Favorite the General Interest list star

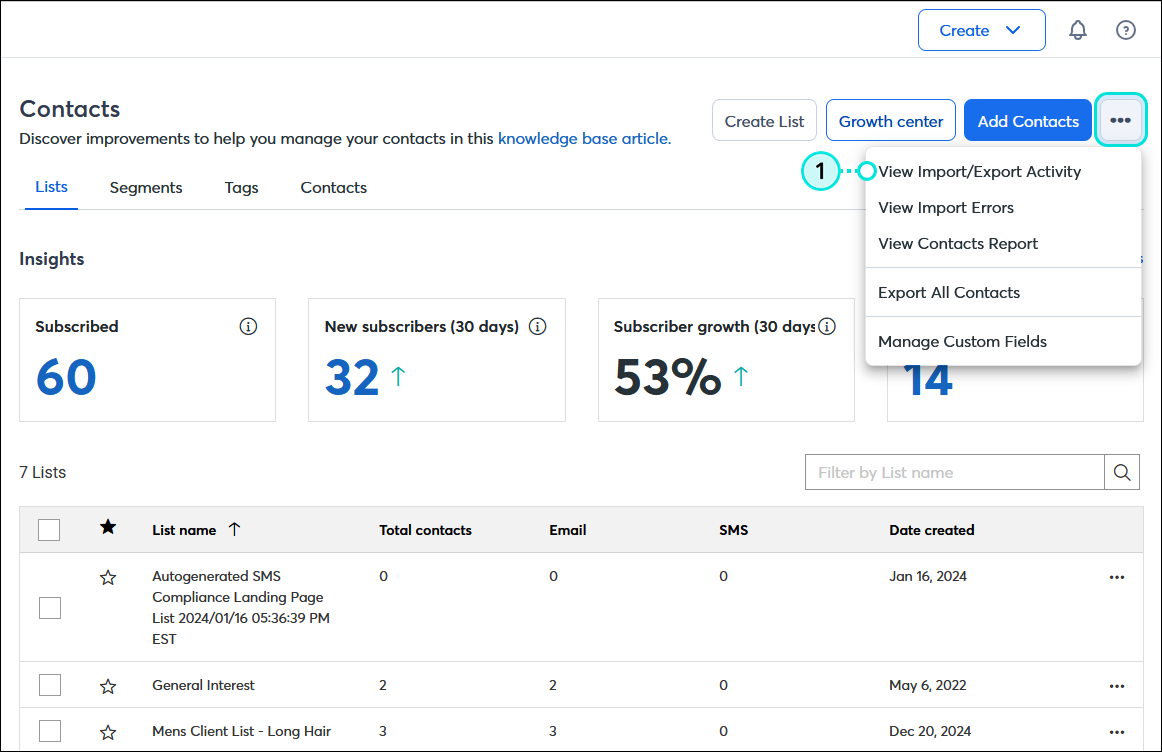[108, 686]
